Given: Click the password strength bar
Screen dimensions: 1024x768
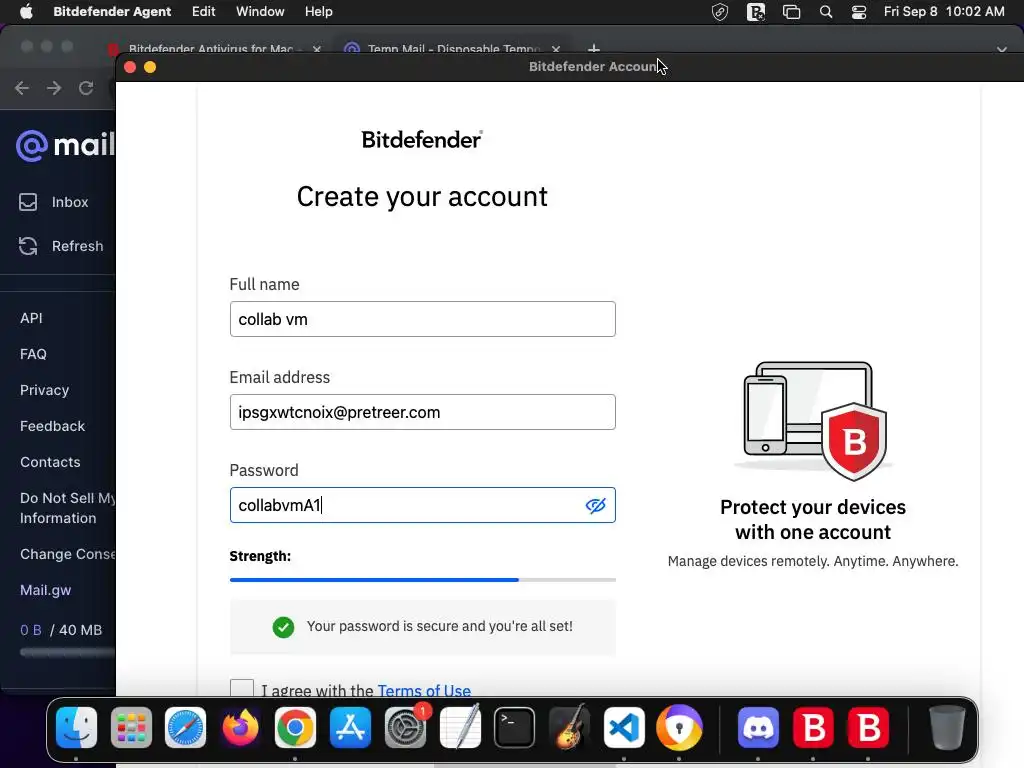Looking at the screenshot, I should click(x=423, y=579).
